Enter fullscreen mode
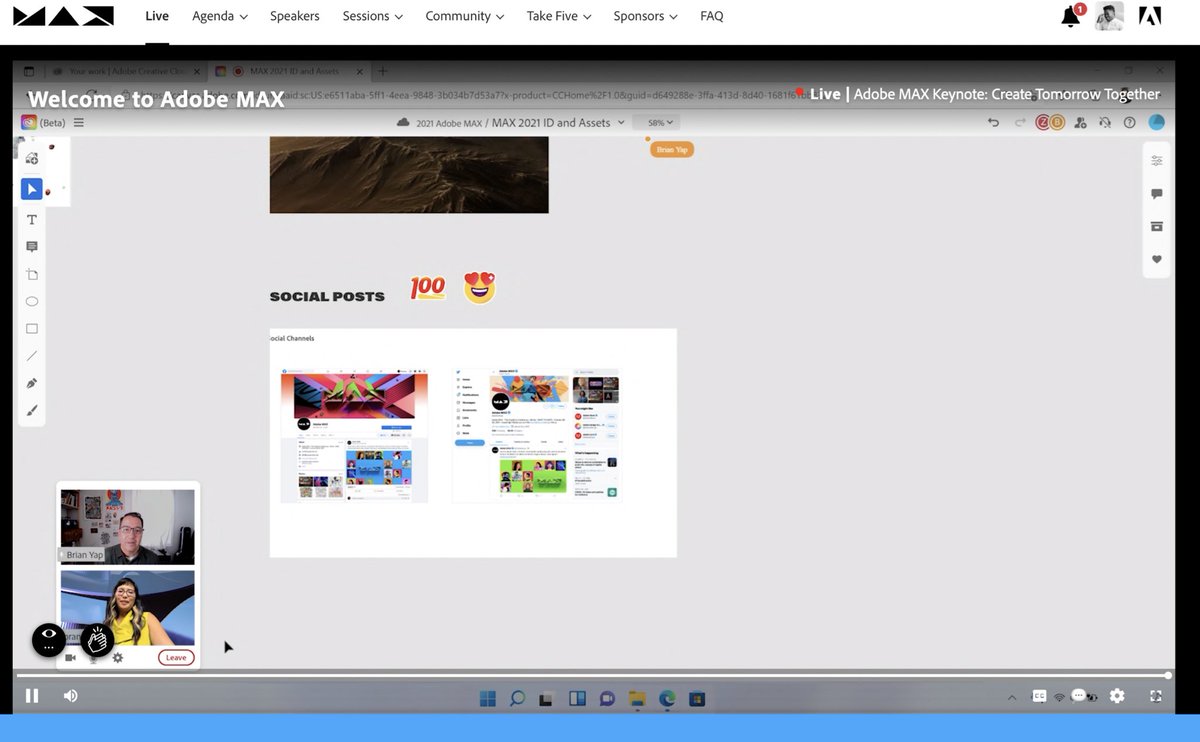 point(1156,696)
